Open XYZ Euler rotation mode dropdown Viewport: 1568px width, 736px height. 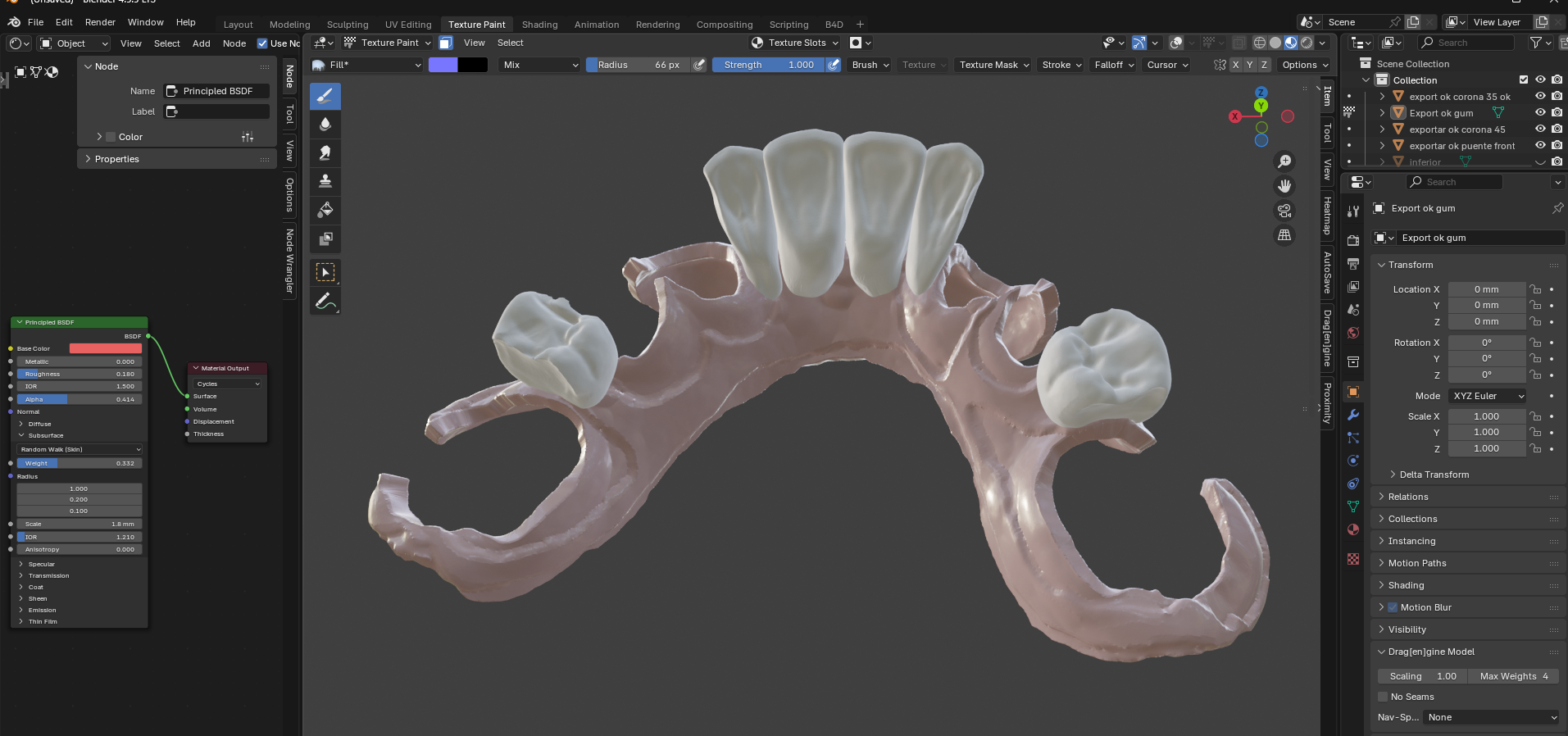1488,396
